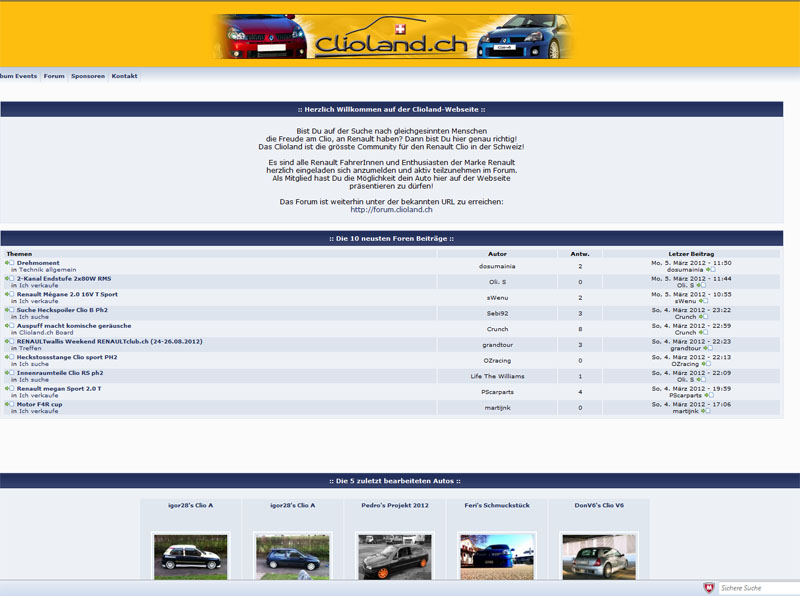Click the topic icon beside Drehmoment
This screenshot has width=800, height=596.
(x=10, y=263)
